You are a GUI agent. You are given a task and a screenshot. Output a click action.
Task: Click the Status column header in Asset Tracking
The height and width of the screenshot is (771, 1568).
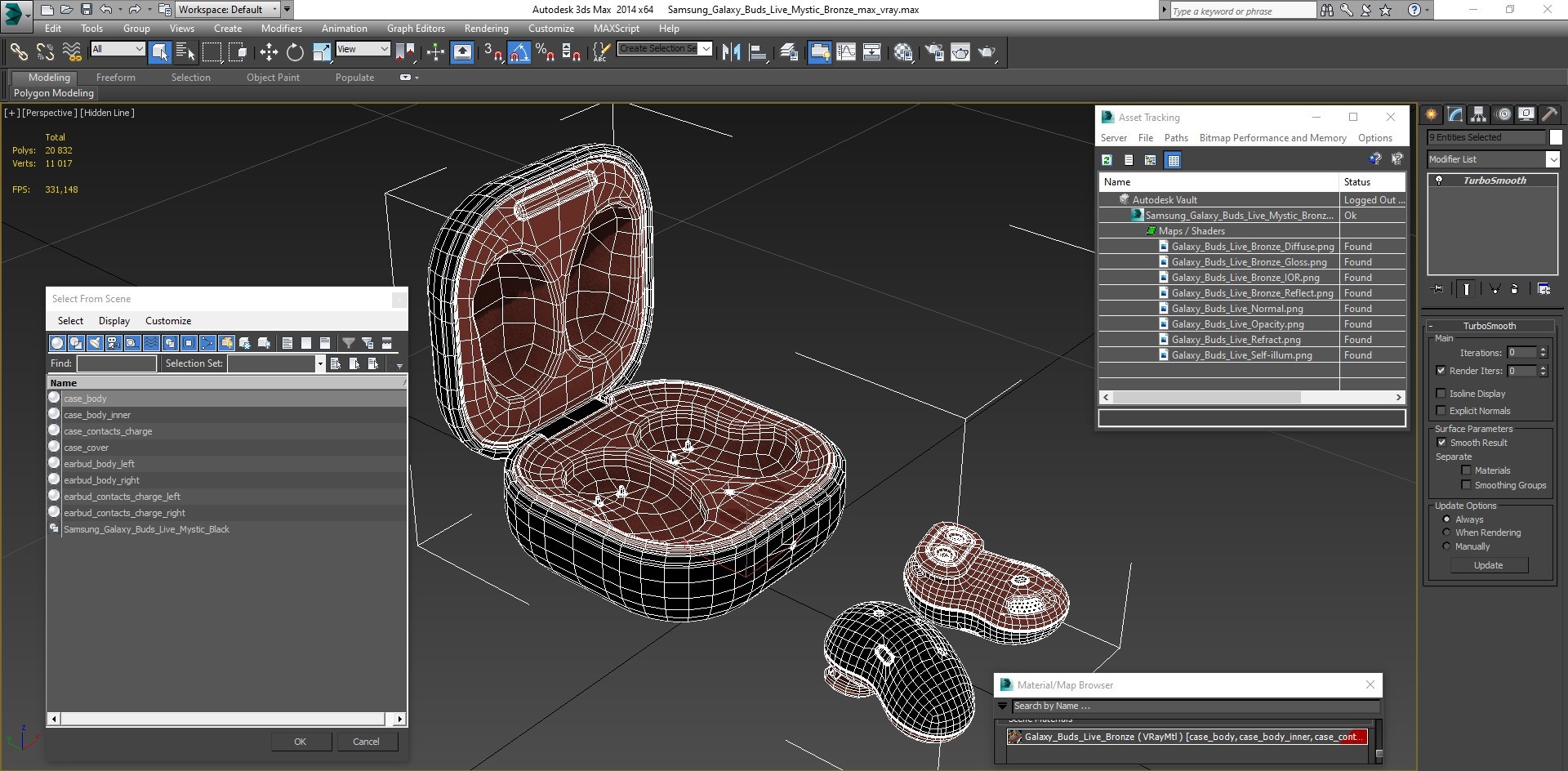coord(1372,182)
